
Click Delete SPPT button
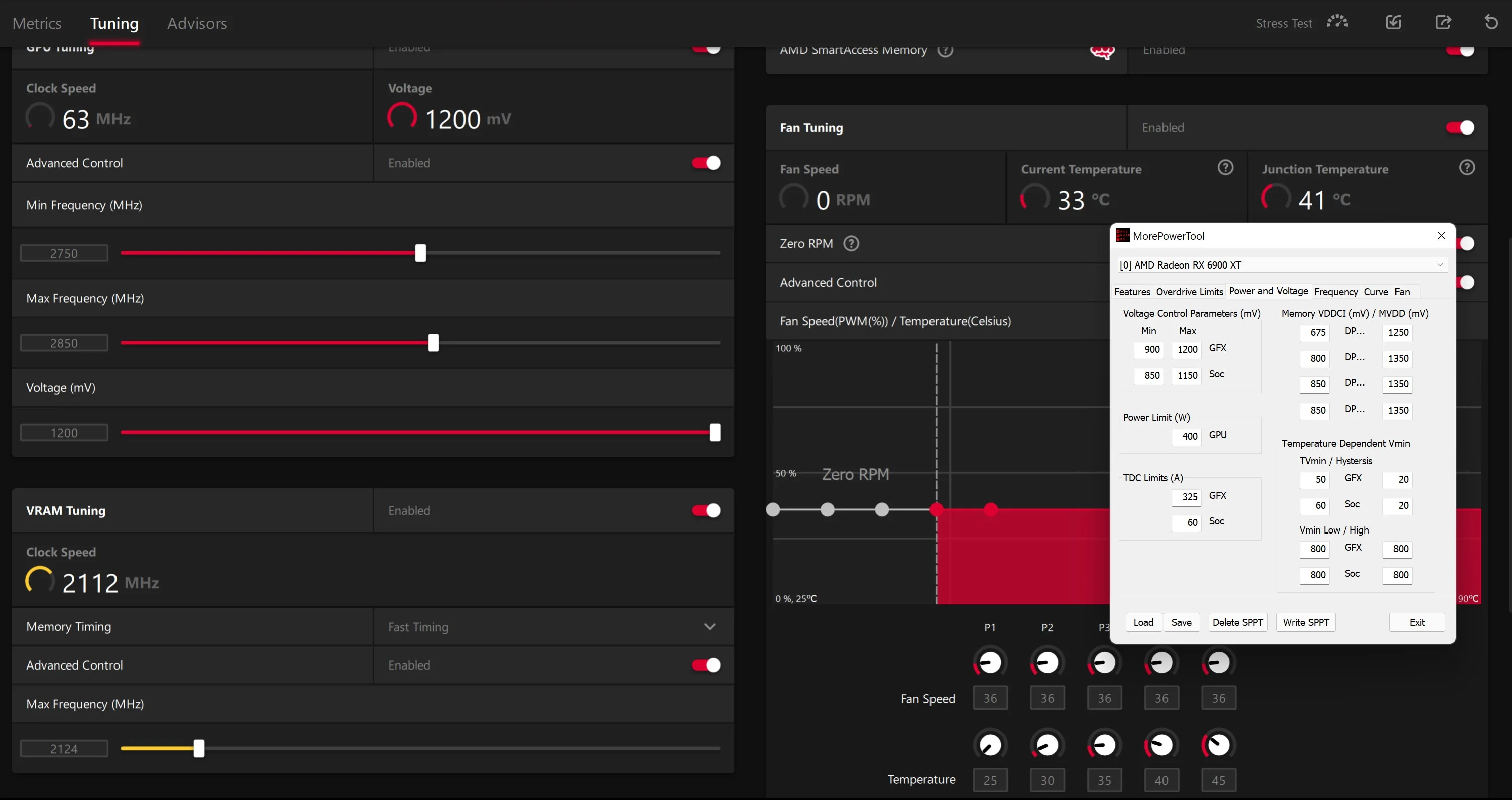pyautogui.click(x=1238, y=622)
